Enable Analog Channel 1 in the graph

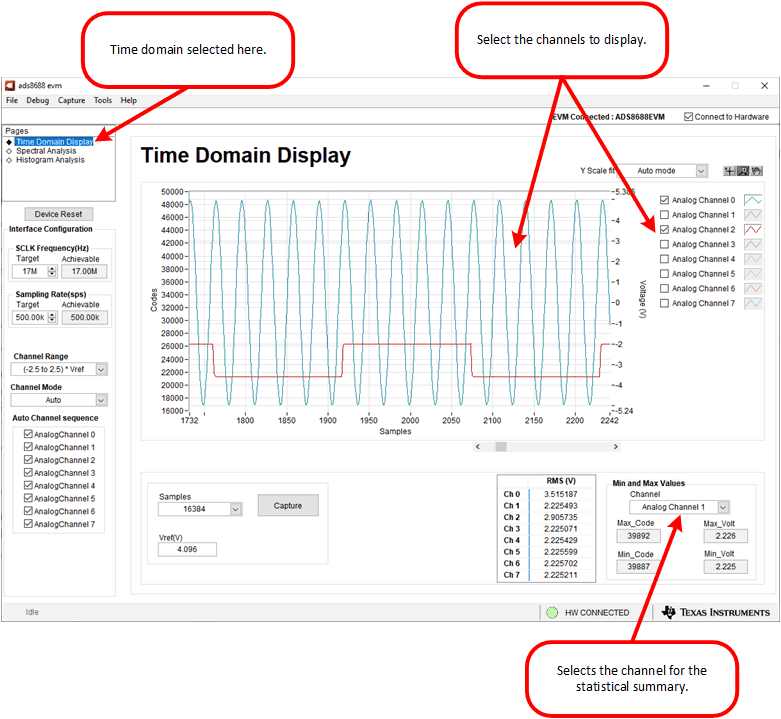coord(665,215)
